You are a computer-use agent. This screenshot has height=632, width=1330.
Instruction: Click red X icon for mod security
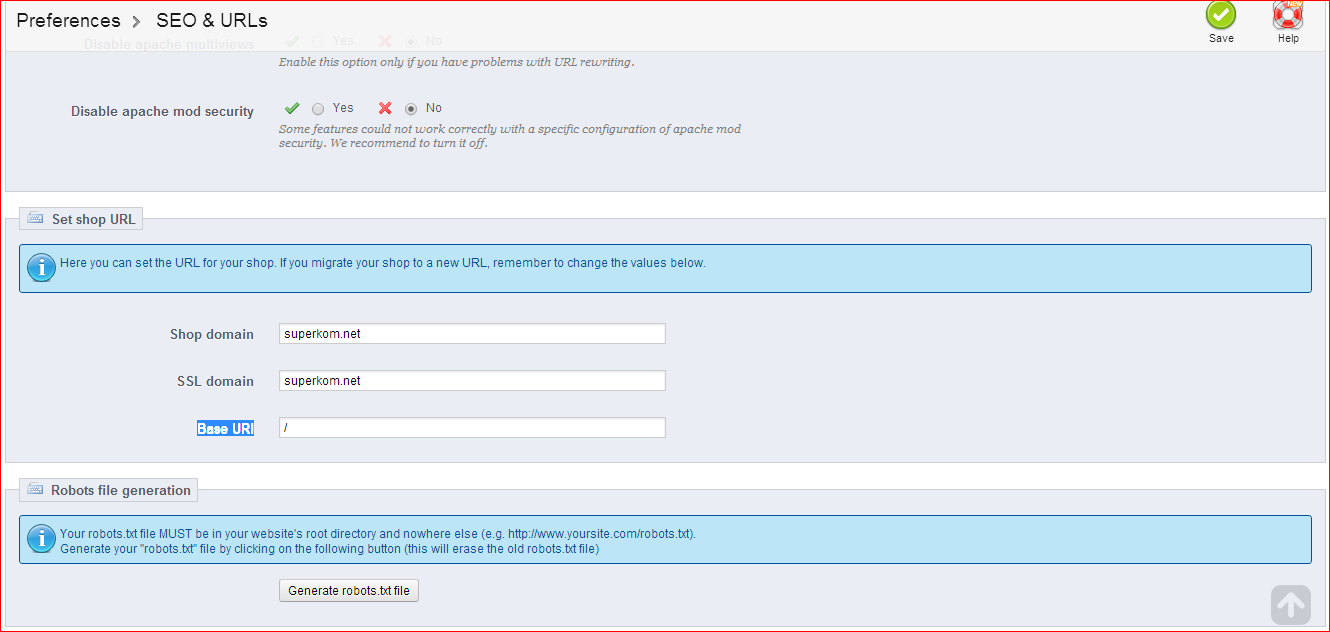[x=385, y=108]
